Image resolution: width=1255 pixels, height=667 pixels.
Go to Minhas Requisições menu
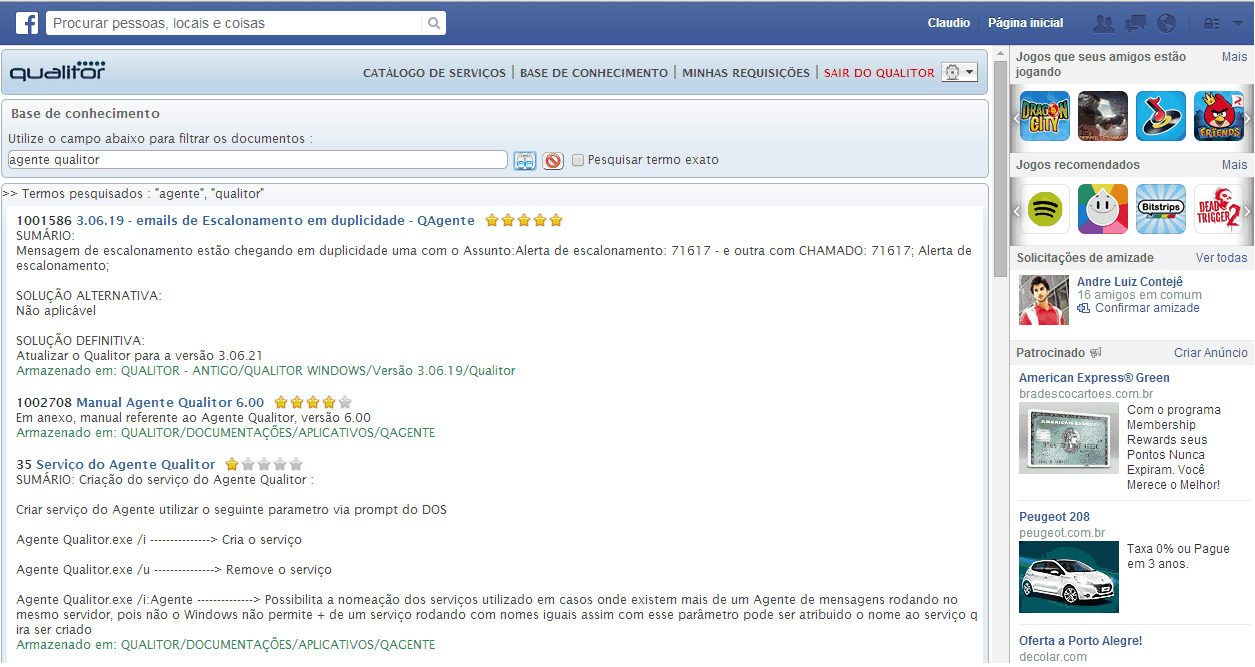(746, 73)
